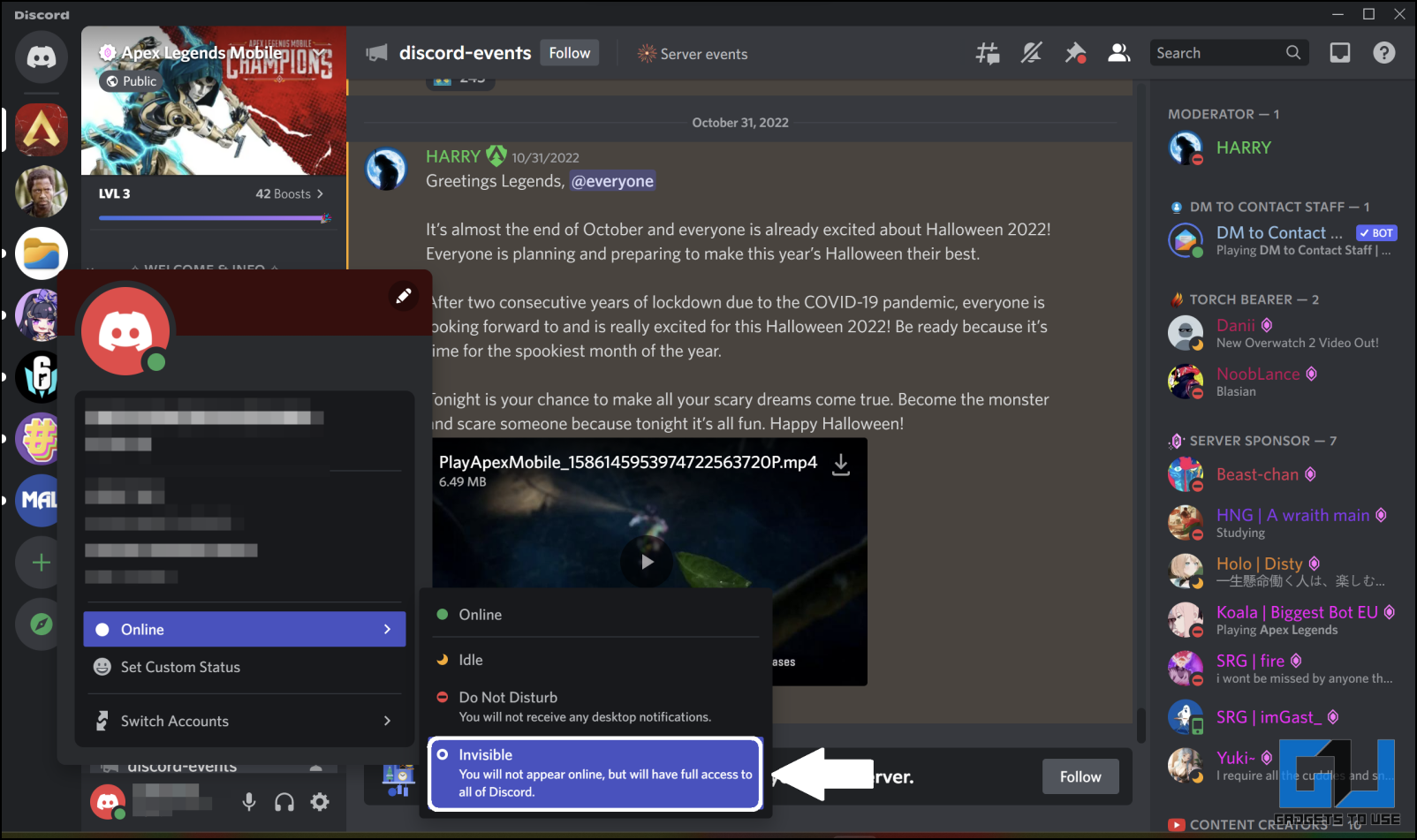The image size is (1417, 840).
Task: Click profile popup large avatar
Action: point(125,330)
